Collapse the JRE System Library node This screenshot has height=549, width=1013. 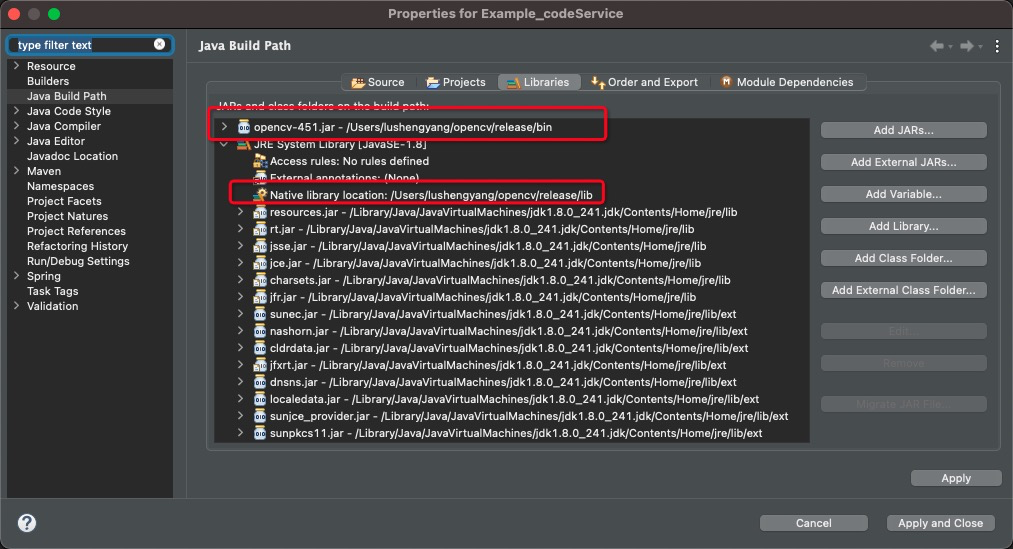(x=224, y=145)
